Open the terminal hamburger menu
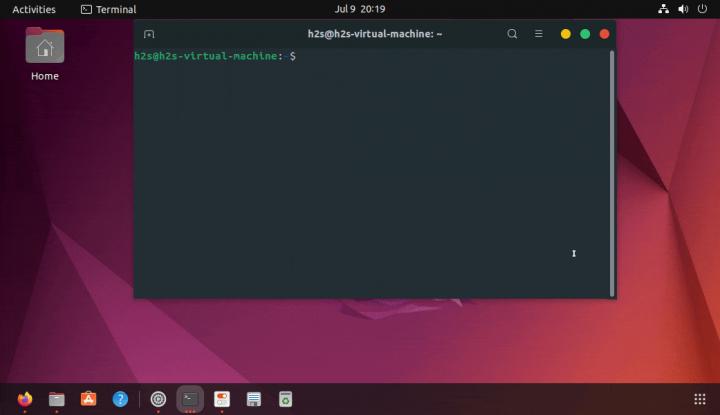 (538, 34)
